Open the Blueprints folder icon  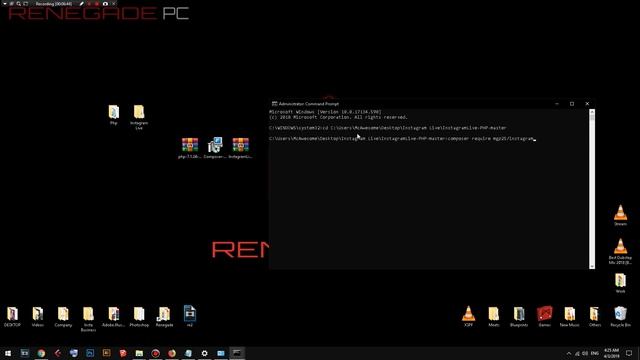click(x=519, y=317)
